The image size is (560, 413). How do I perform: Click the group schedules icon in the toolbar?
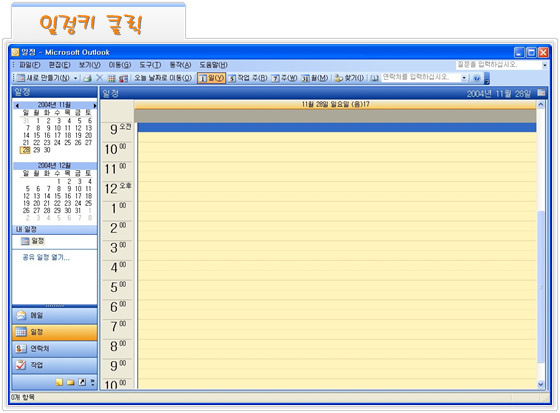click(x=123, y=78)
